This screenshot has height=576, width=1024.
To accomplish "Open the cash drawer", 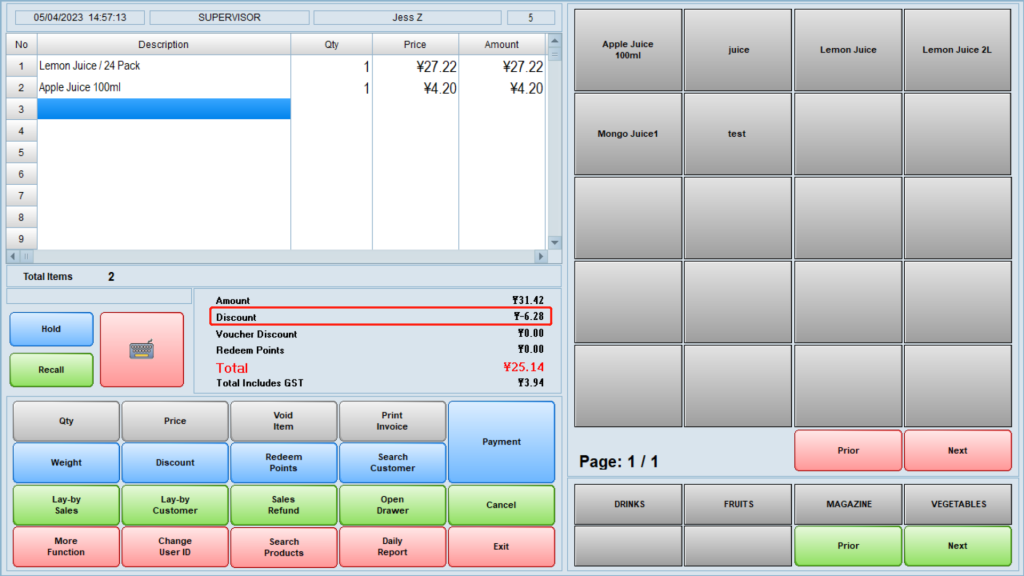I will (x=392, y=505).
